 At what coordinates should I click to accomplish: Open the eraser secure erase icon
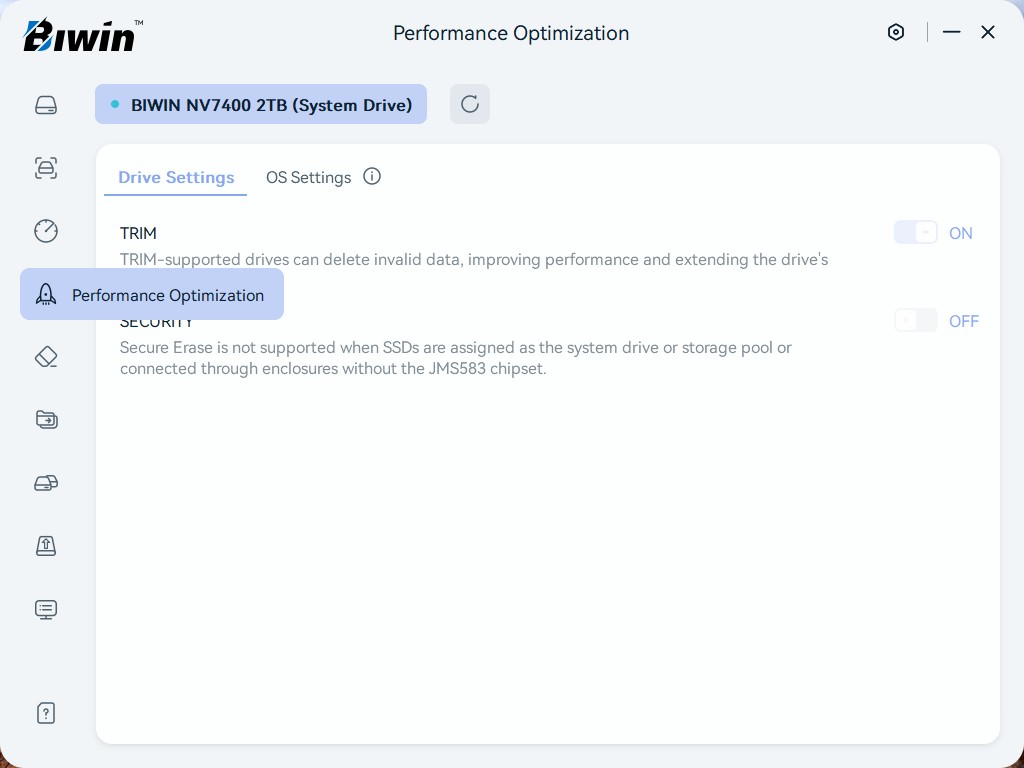tap(46, 357)
